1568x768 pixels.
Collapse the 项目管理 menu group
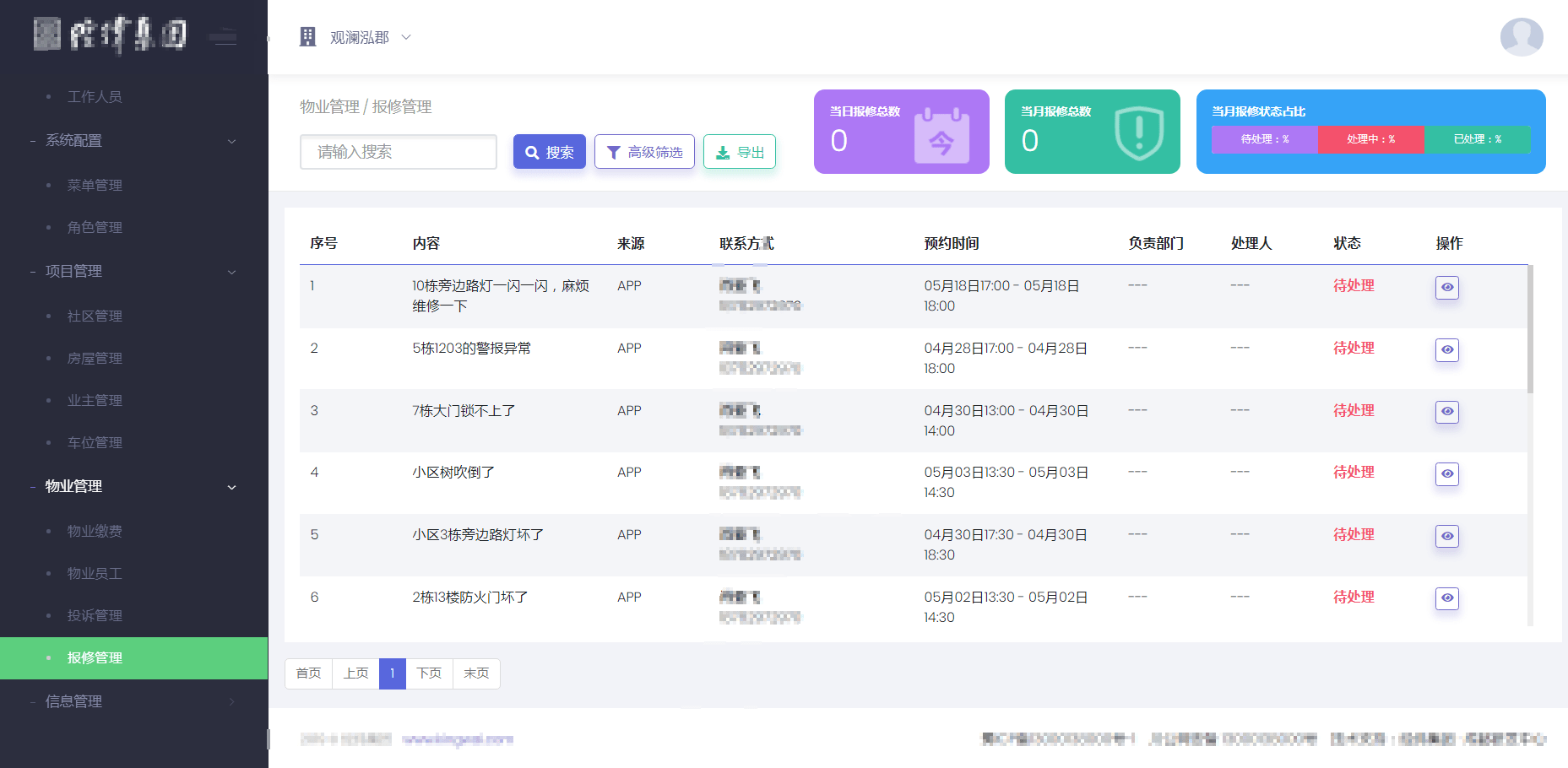pos(231,272)
